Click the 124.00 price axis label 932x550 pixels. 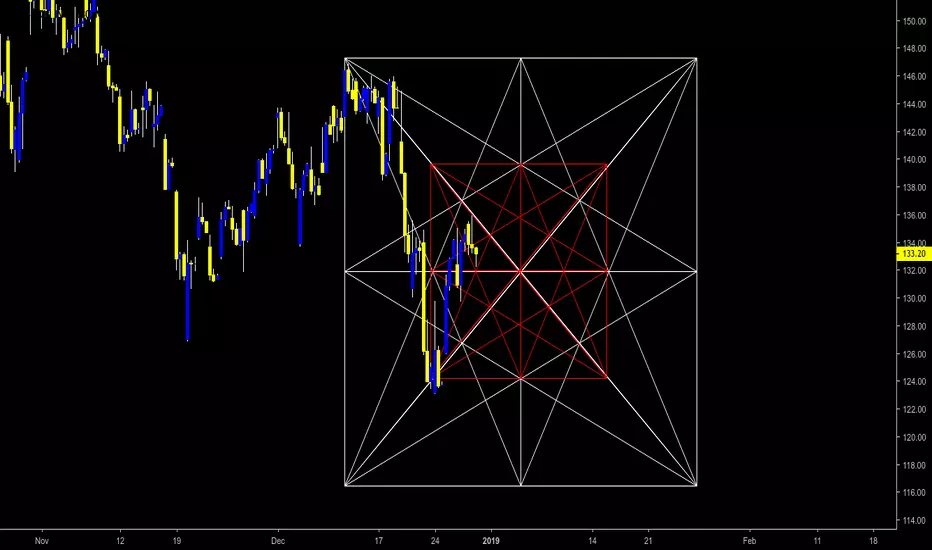coord(914,381)
